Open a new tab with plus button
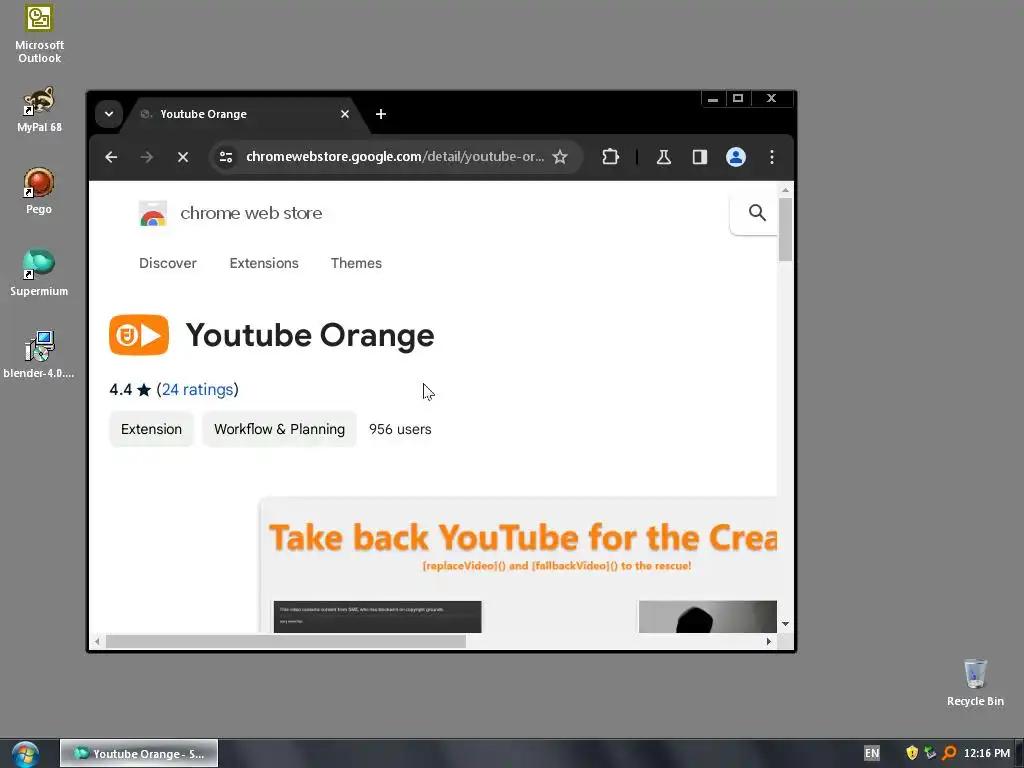Screen dimensions: 1024x768 point(381,114)
